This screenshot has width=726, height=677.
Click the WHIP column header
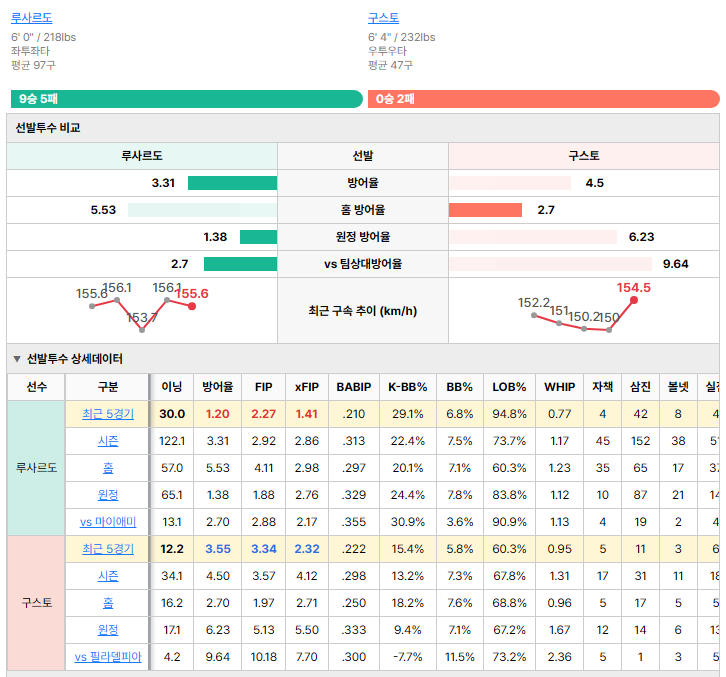coord(559,387)
